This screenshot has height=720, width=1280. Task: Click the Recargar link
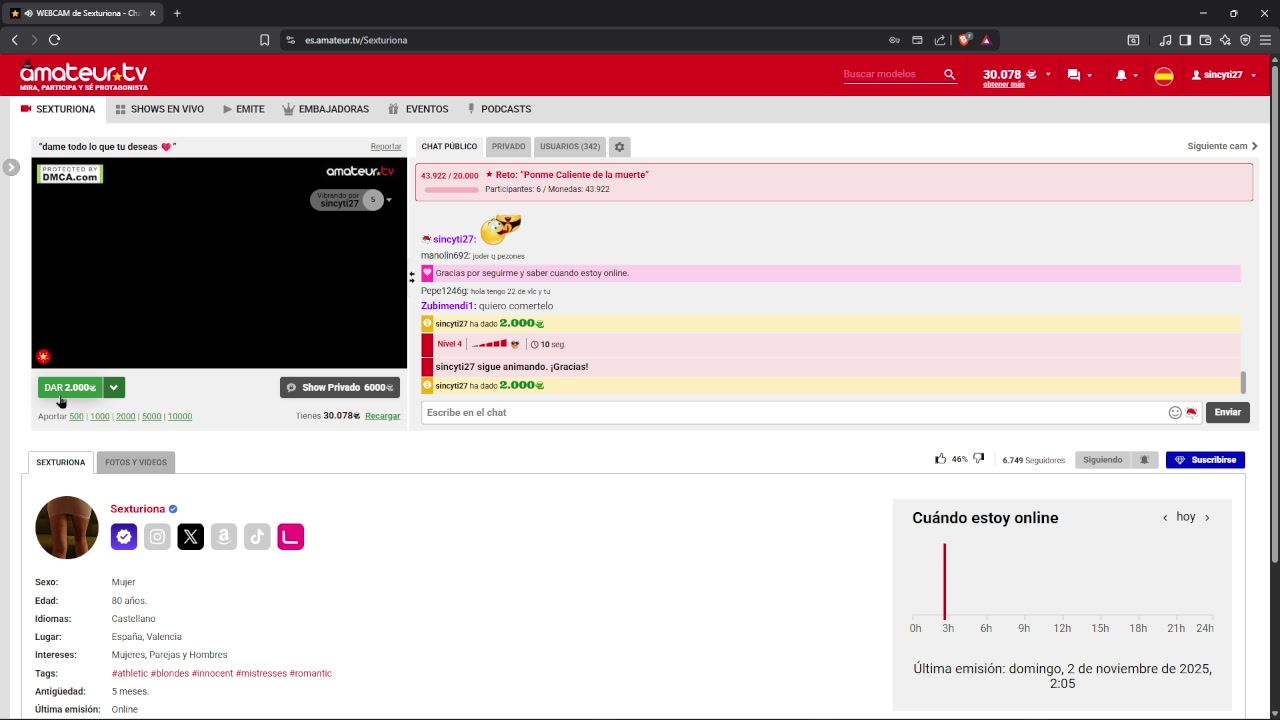(x=382, y=416)
